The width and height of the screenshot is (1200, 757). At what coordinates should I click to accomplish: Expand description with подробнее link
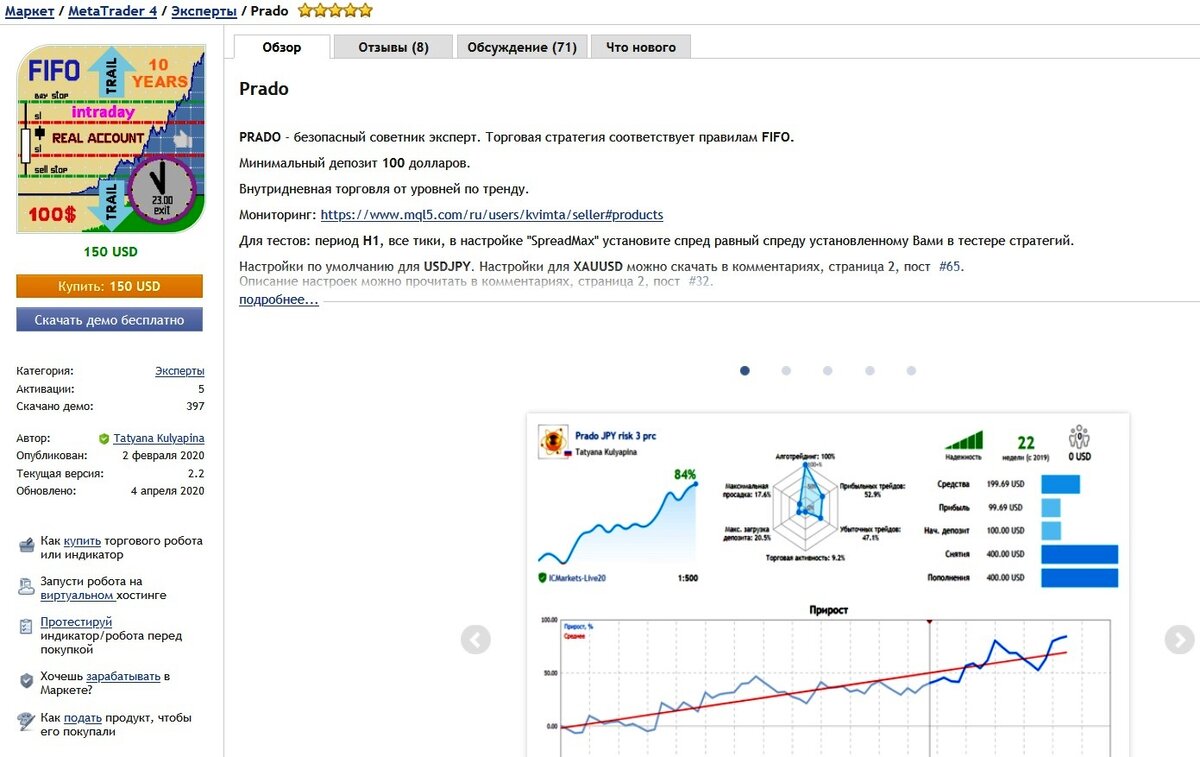pos(279,300)
